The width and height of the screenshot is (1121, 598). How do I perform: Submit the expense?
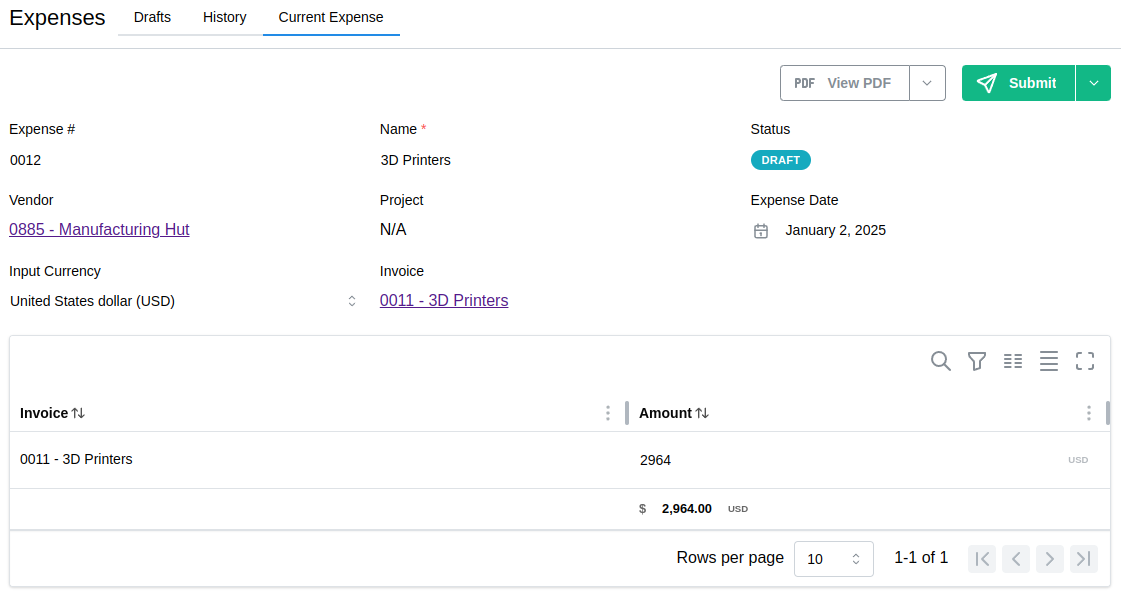click(1018, 83)
